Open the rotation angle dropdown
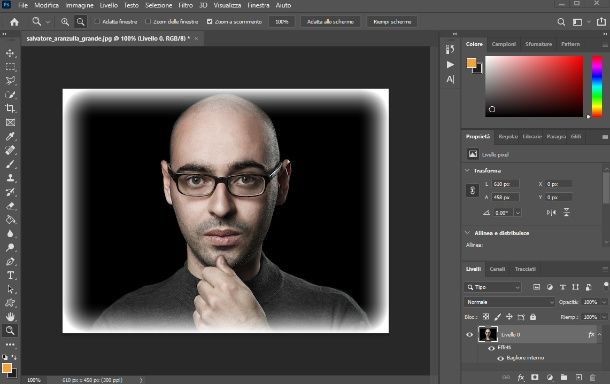This screenshot has height=384, width=610. click(x=518, y=213)
